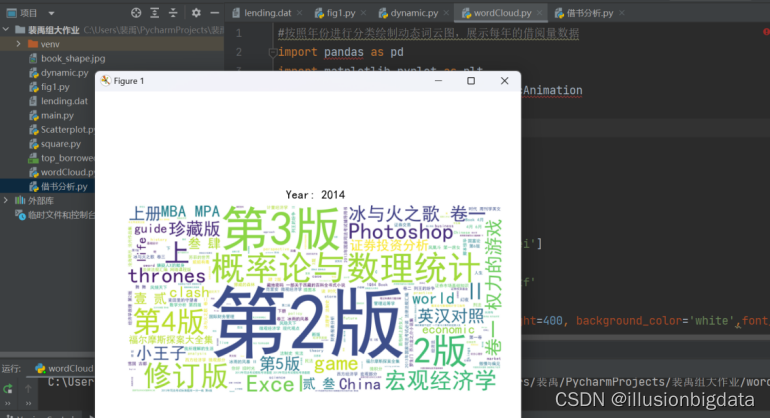Expand more run actions below rerun icon
This screenshot has height=420, width=770.
point(8,404)
